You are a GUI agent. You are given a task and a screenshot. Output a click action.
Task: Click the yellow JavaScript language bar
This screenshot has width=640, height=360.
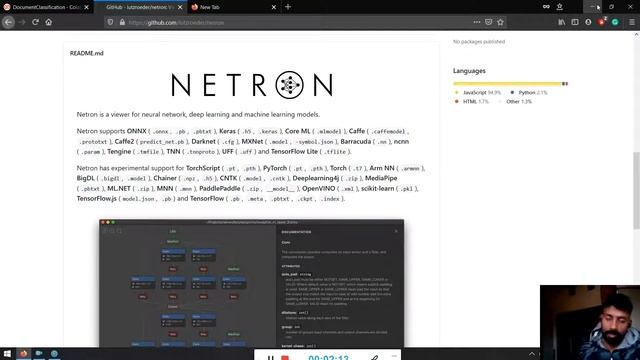[507, 84]
